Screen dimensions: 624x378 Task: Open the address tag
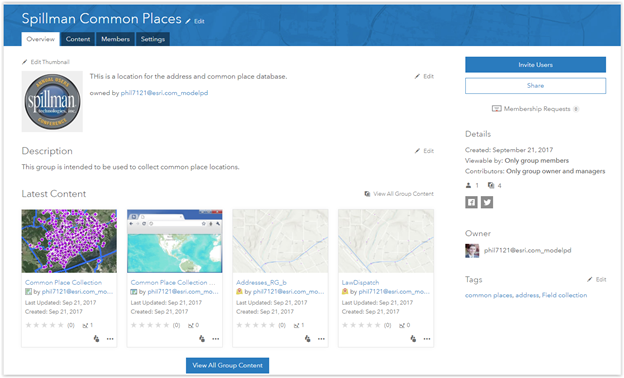(527, 295)
